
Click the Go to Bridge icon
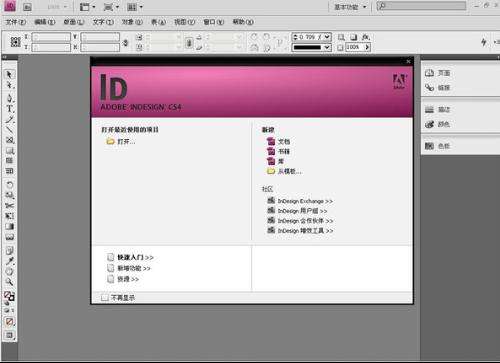(x=27, y=7)
